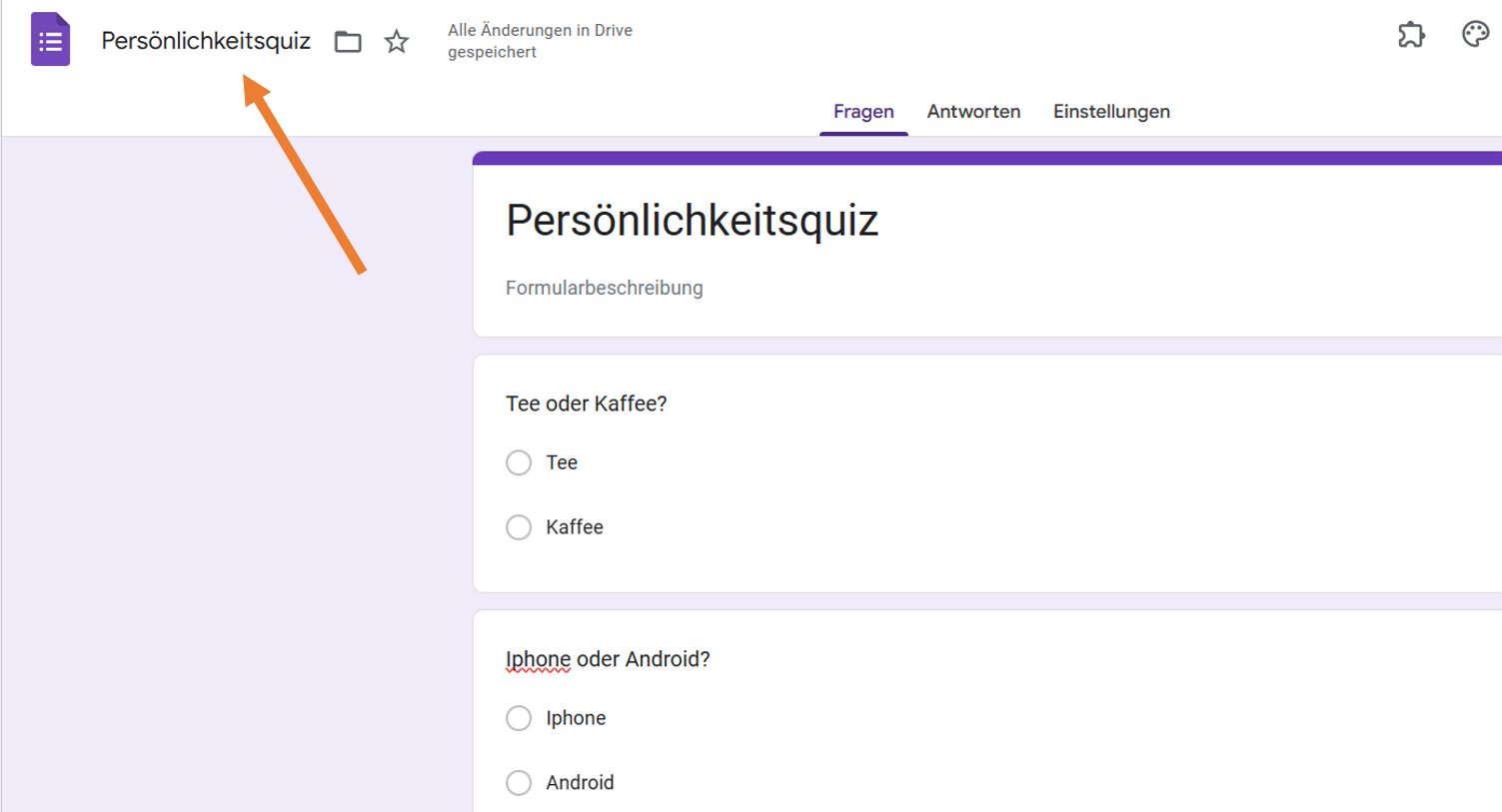The height and width of the screenshot is (812, 1502).
Task: Star the Persönlichkeitsquiz form
Action: [x=397, y=41]
